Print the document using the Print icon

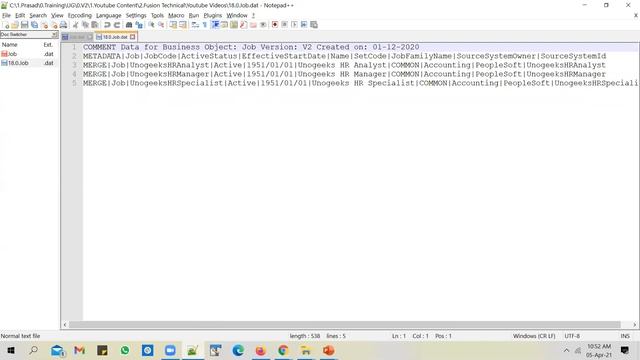tap(63, 25)
